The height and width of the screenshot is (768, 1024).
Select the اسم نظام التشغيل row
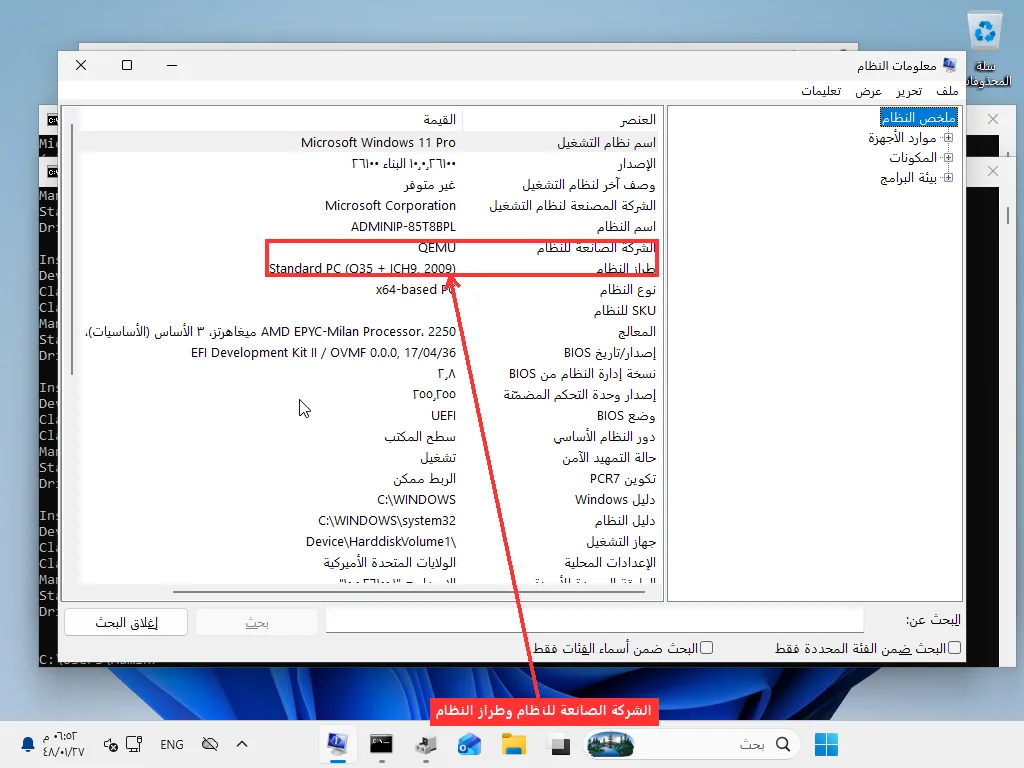click(x=366, y=142)
